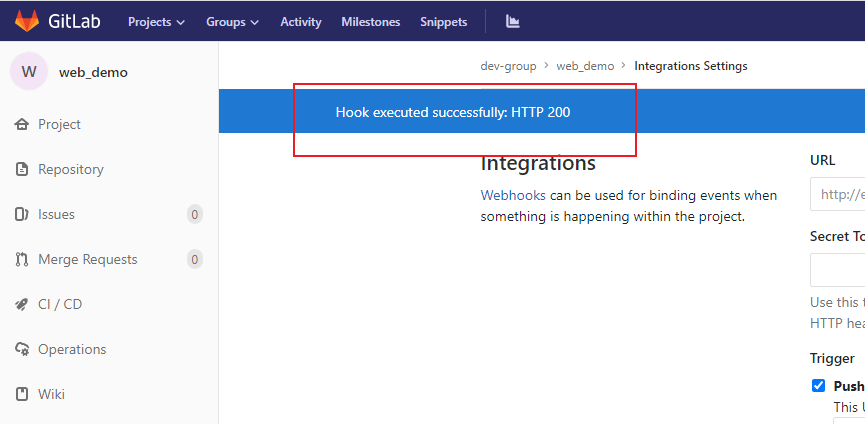Follow the web_demo breadcrumb link
The height and width of the screenshot is (424, 865).
pyautogui.click(x=585, y=66)
